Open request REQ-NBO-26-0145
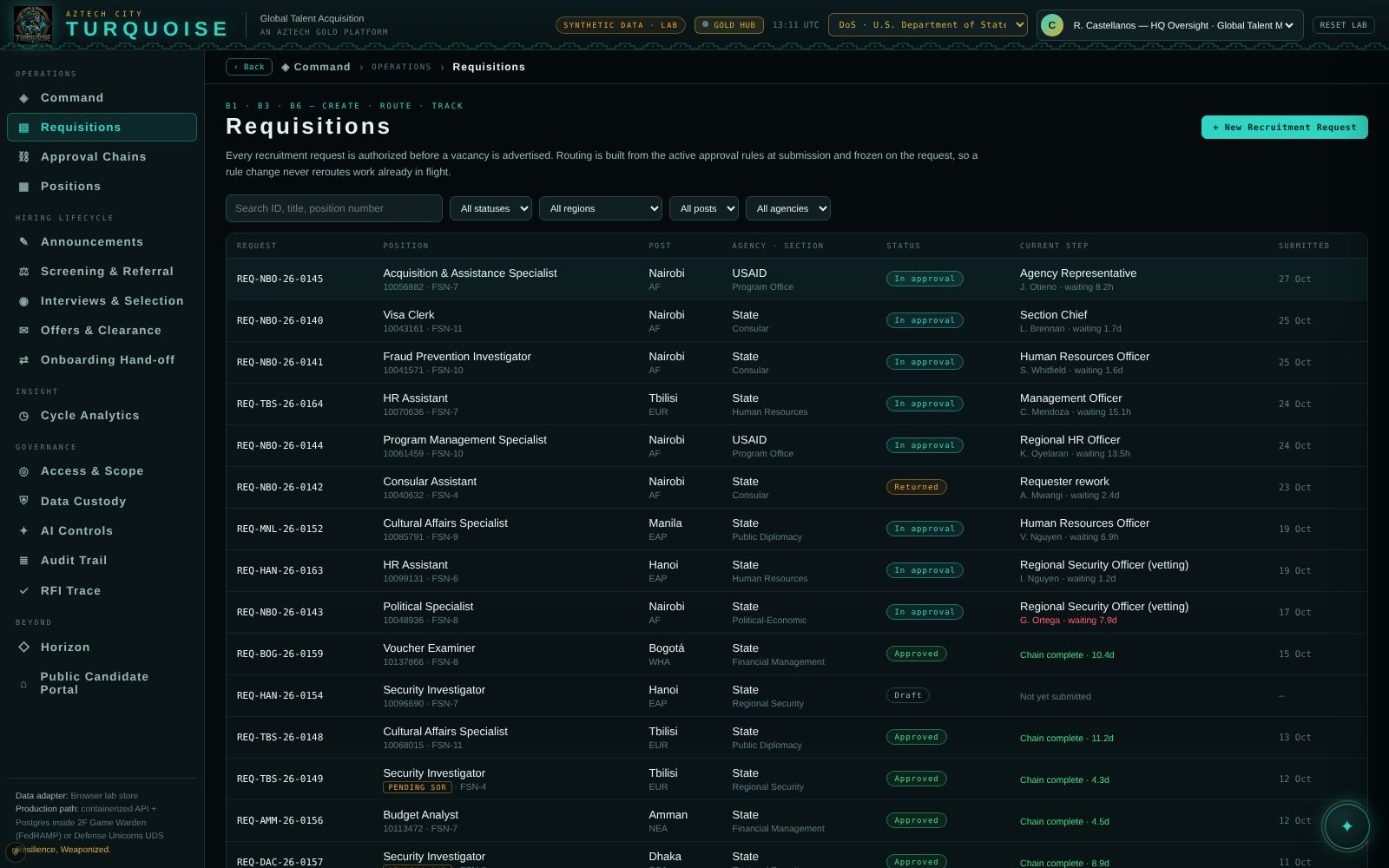 tap(796, 279)
